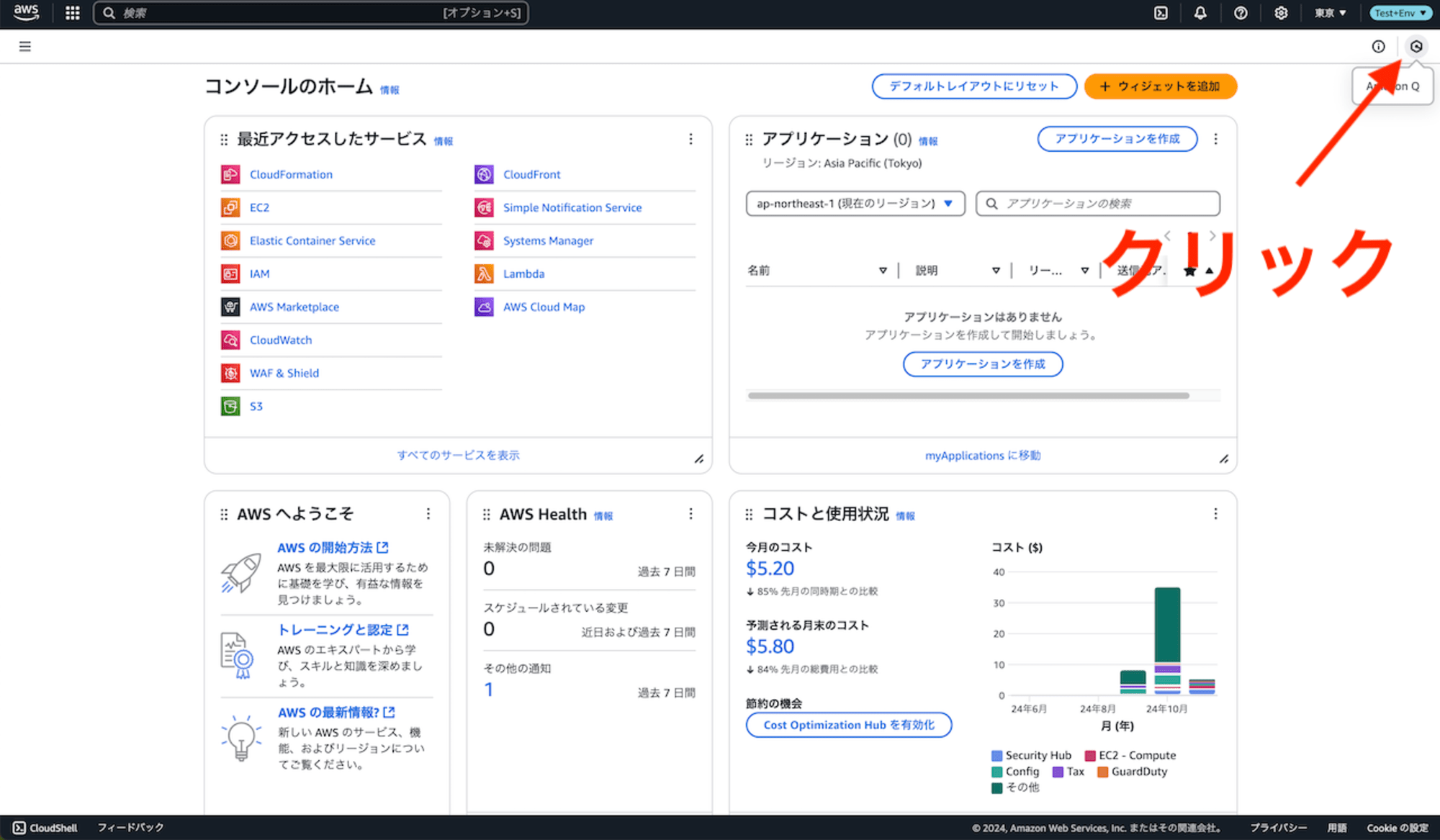This screenshot has height=840, width=1440.
Task: Open CloudShell in the footer bar
Action: 45,828
